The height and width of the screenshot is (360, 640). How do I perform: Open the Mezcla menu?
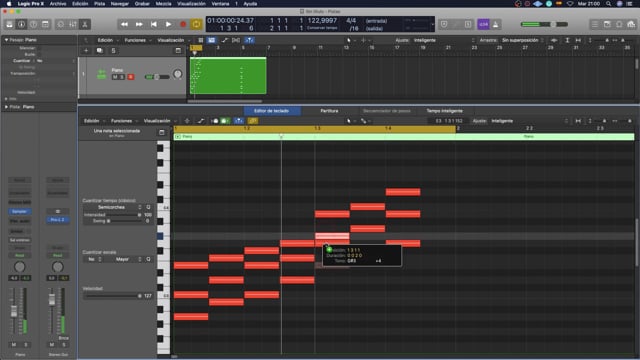pyautogui.click(x=163, y=4)
